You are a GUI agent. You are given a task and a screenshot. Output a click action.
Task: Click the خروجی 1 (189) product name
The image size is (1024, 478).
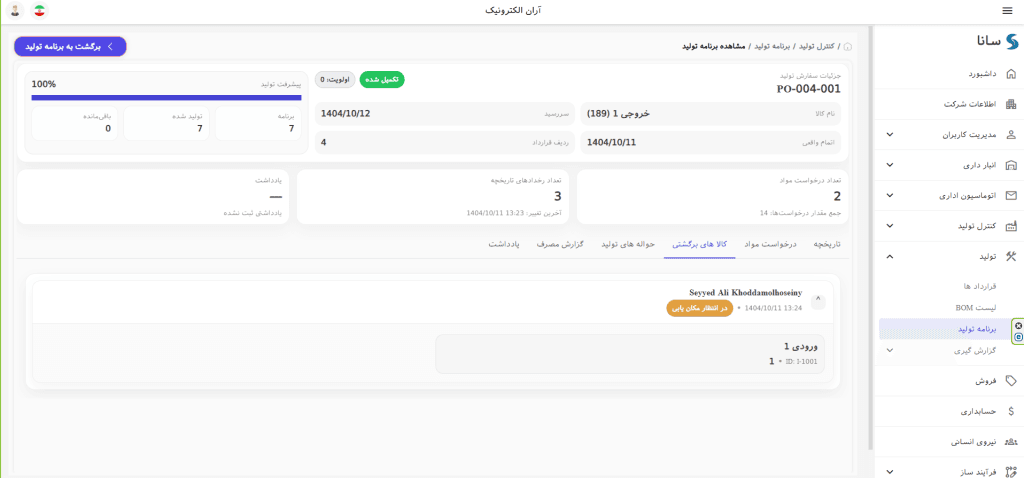coord(618,113)
